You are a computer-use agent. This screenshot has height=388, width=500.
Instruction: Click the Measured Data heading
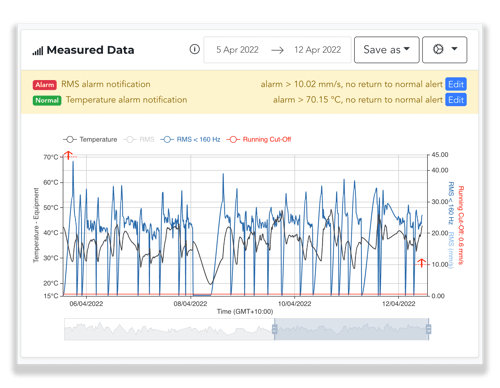(90, 50)
